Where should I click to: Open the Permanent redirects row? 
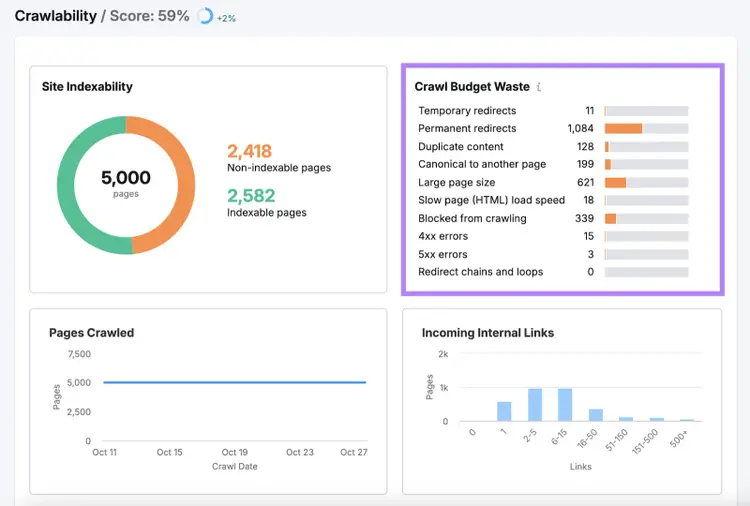tap(553, 129)
